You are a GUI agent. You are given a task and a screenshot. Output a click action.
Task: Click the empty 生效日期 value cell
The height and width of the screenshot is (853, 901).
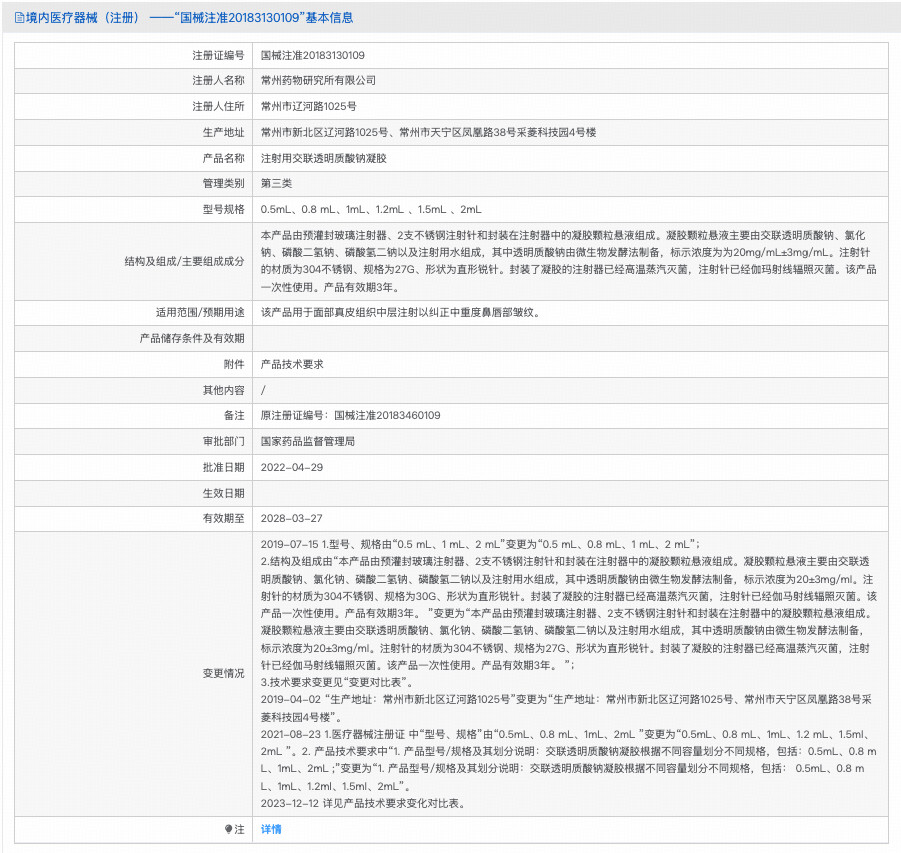[x=570, y=493]
